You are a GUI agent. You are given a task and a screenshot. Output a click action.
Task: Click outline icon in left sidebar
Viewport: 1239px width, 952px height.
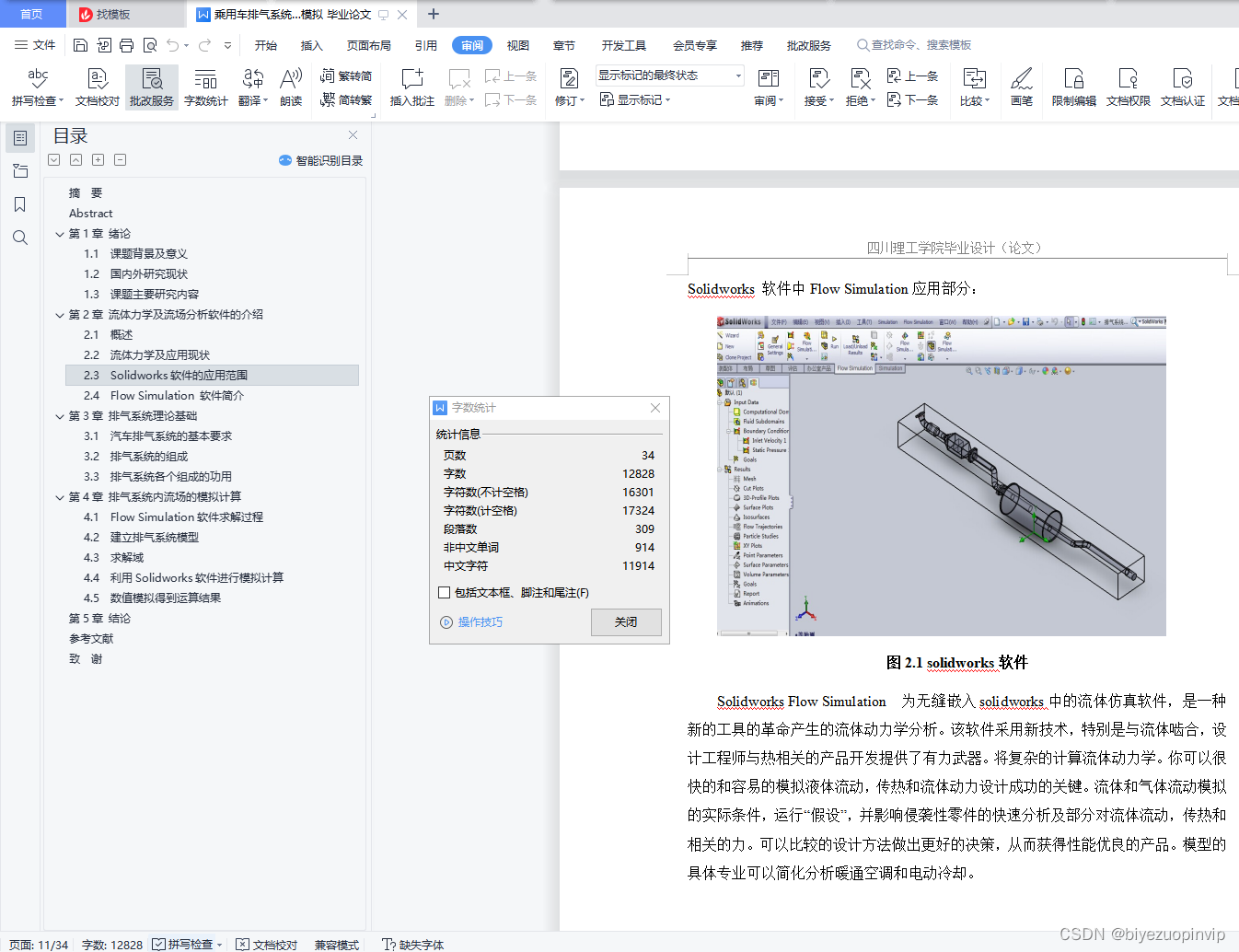[20, 138]
